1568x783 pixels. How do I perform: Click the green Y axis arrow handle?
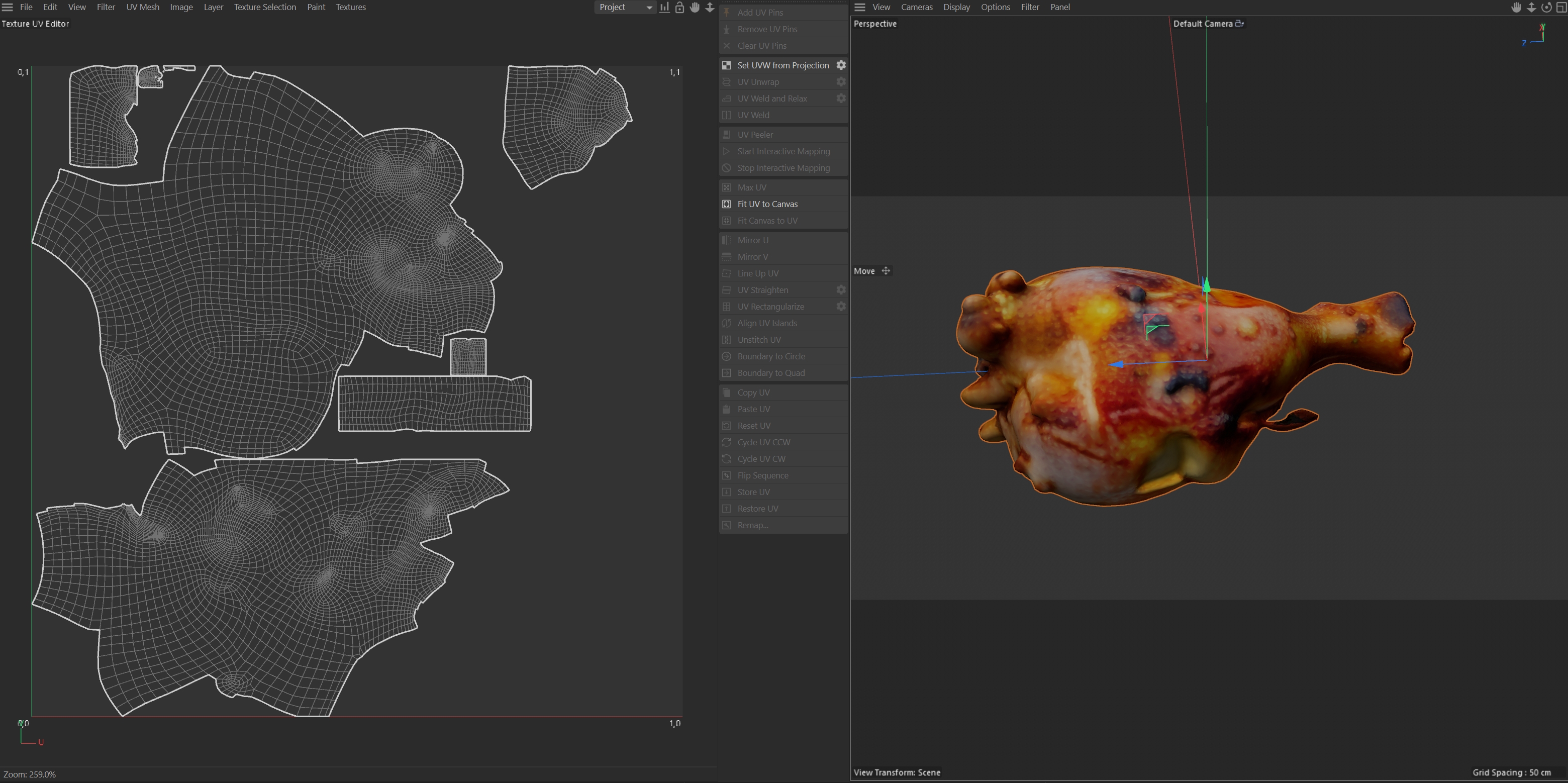click(1207, 285)
